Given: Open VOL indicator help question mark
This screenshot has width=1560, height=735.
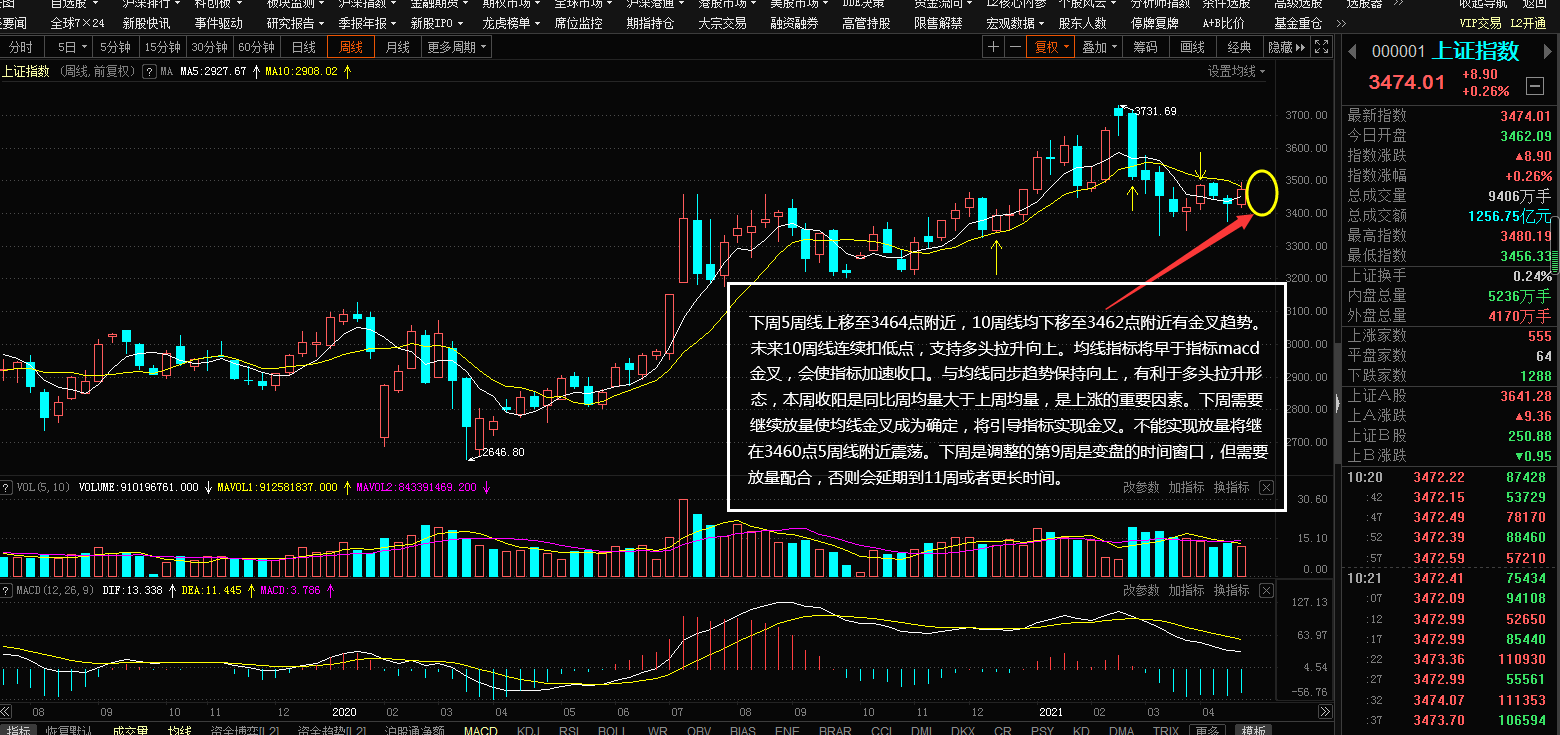Looking at the screenshot, I should [x=7, y=488].
